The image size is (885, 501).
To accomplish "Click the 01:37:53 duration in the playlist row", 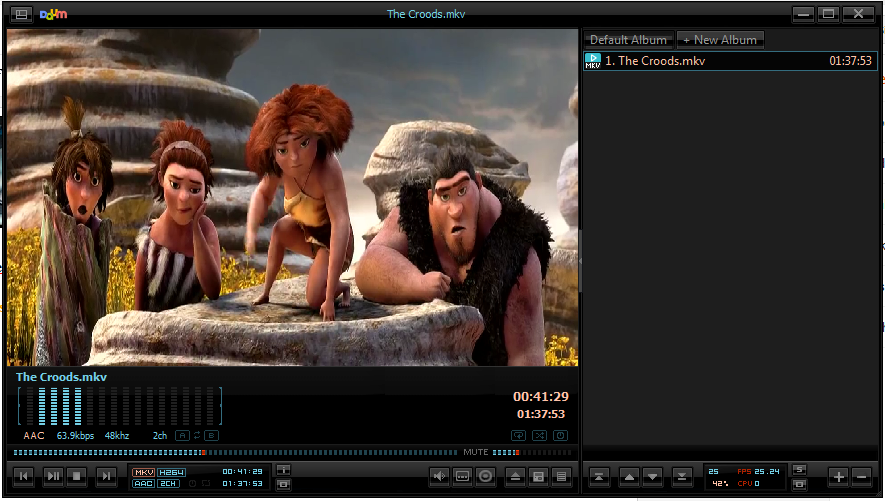I will tap(851, 61).
